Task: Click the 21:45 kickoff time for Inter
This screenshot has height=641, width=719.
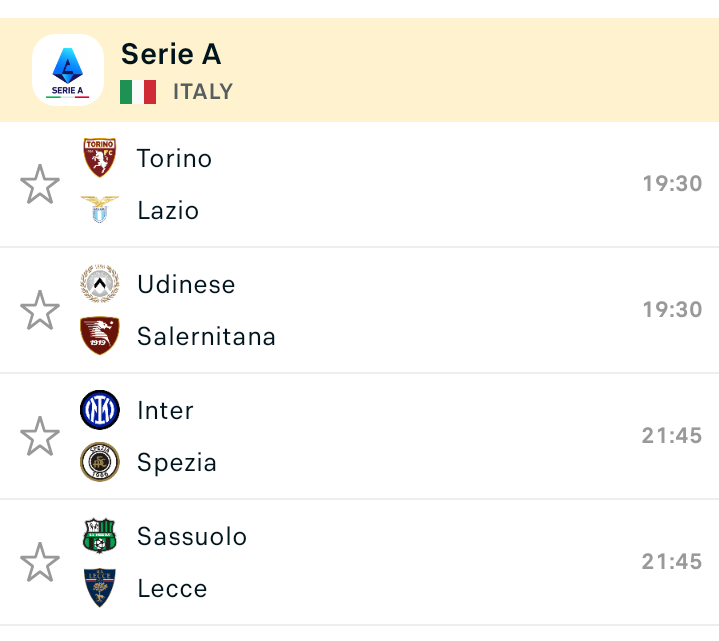Action: coord(672,436)
